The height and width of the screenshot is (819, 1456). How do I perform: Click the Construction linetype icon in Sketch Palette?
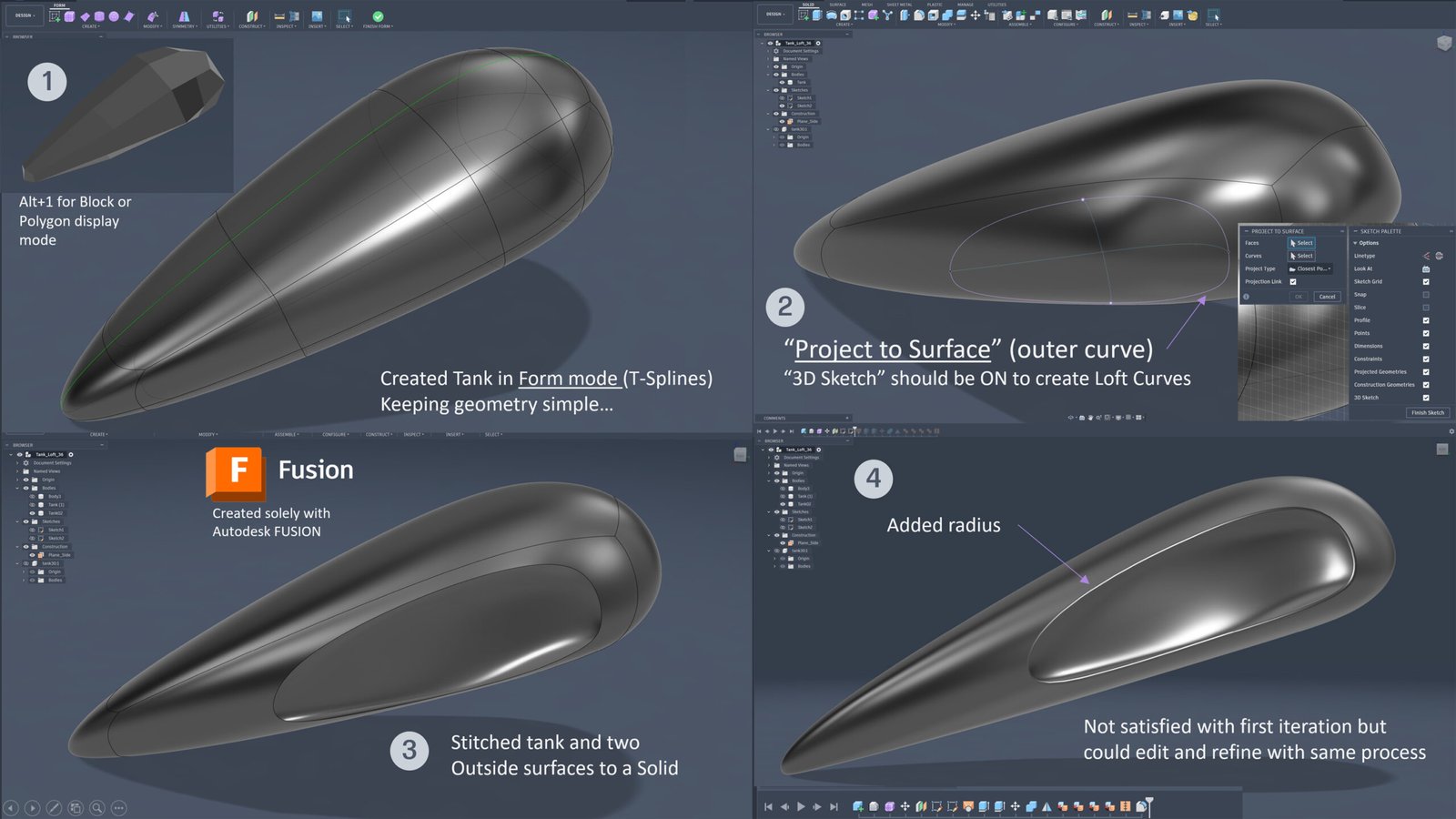tap(1426, 256)
